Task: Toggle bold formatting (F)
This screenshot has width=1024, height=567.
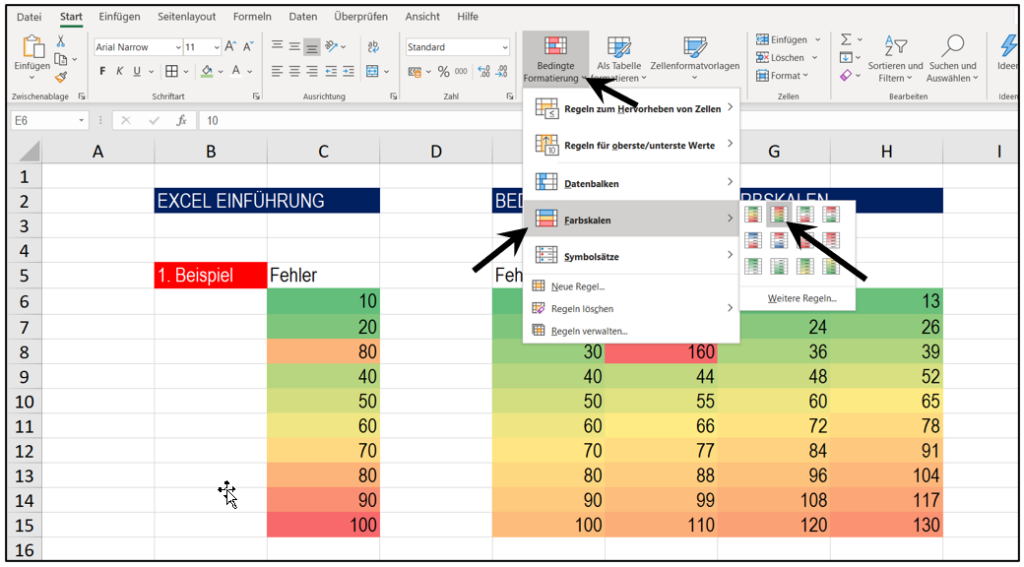Action: pyautogui.click(x=103, y=71)
